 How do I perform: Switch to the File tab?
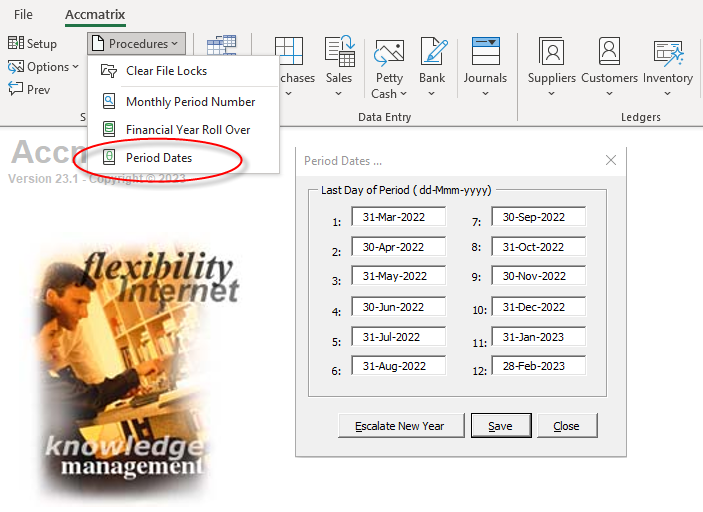coord(23,15)
